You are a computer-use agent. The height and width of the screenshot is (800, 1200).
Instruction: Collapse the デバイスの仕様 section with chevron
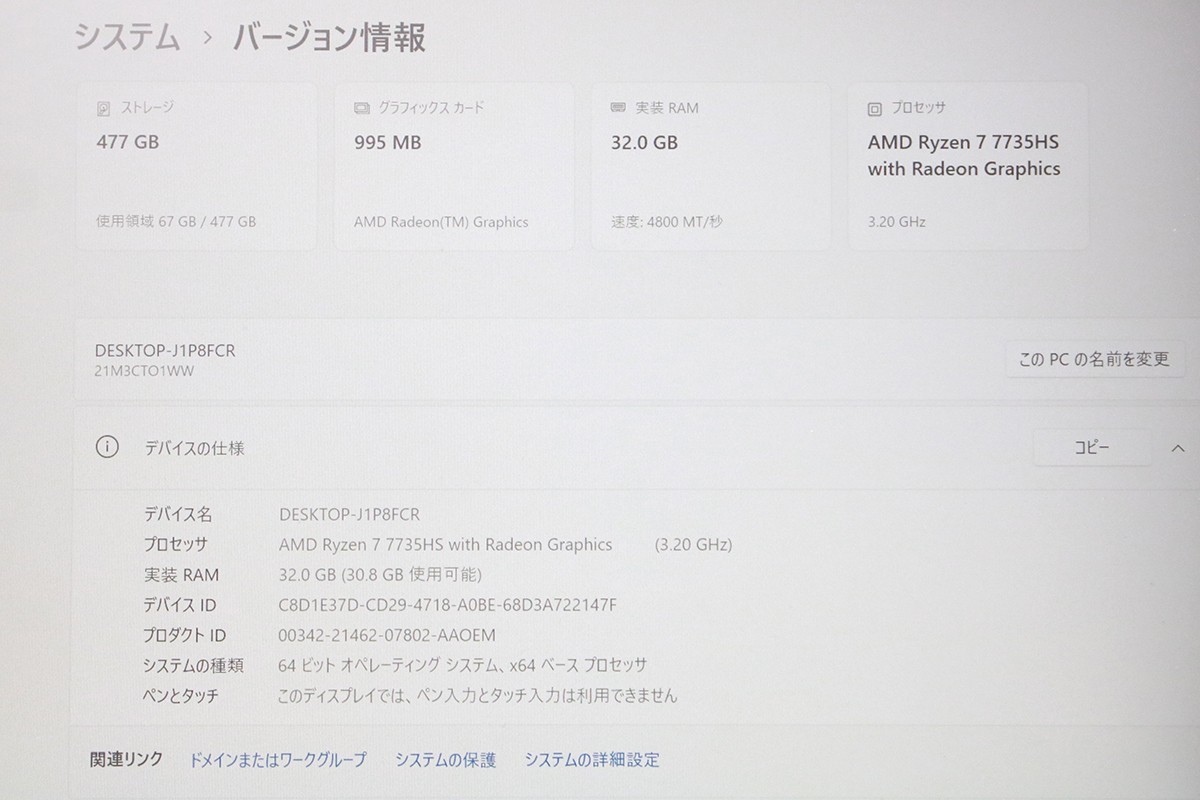(x=1177, y=448)
